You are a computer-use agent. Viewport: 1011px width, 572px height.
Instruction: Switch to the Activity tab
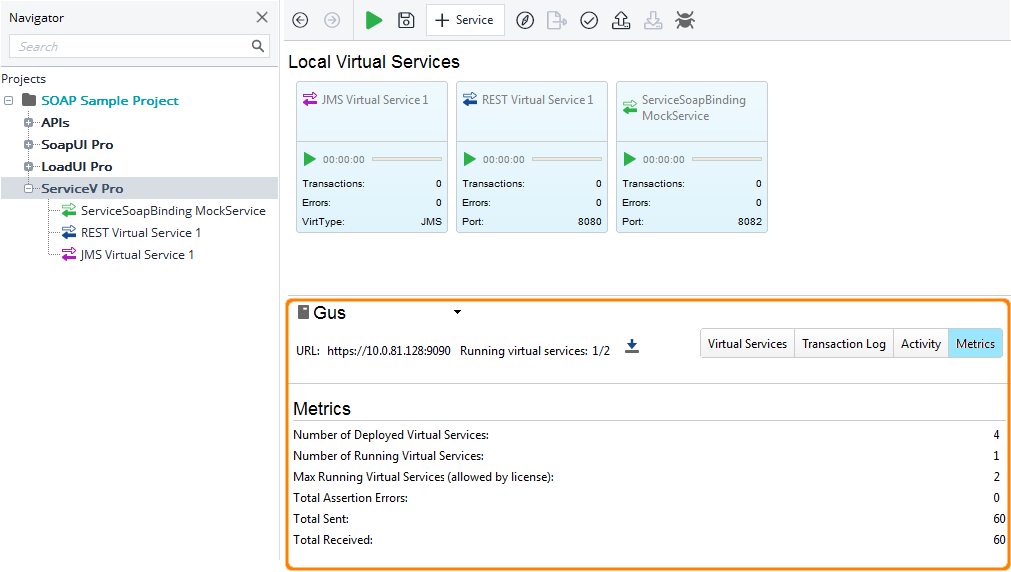pos(921,344)
